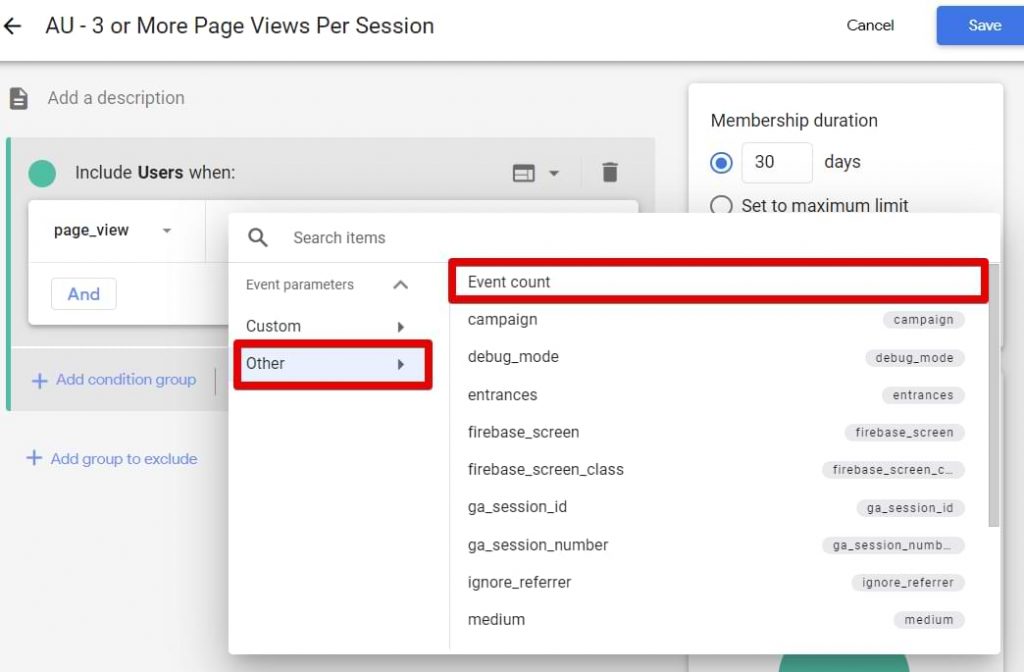The height and width of the screenshot is (672, 1024).
Task: Click the And condition button
Action: pyautogui.click(x=83, y=293)
